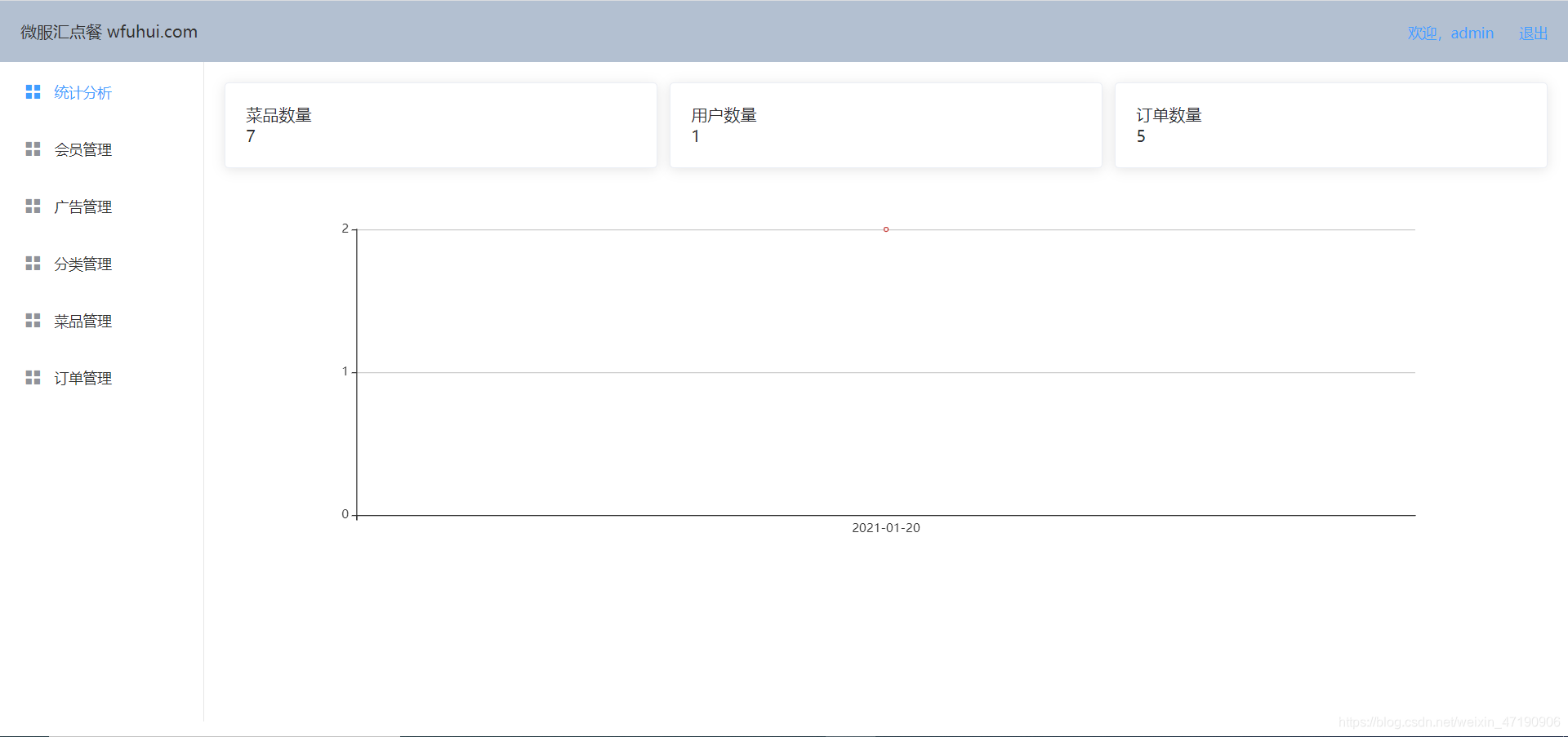The width and height of the screenshot is (1568, 737).
Task: Click the 2021-01-20 axis label
Action: pos(886,528)
